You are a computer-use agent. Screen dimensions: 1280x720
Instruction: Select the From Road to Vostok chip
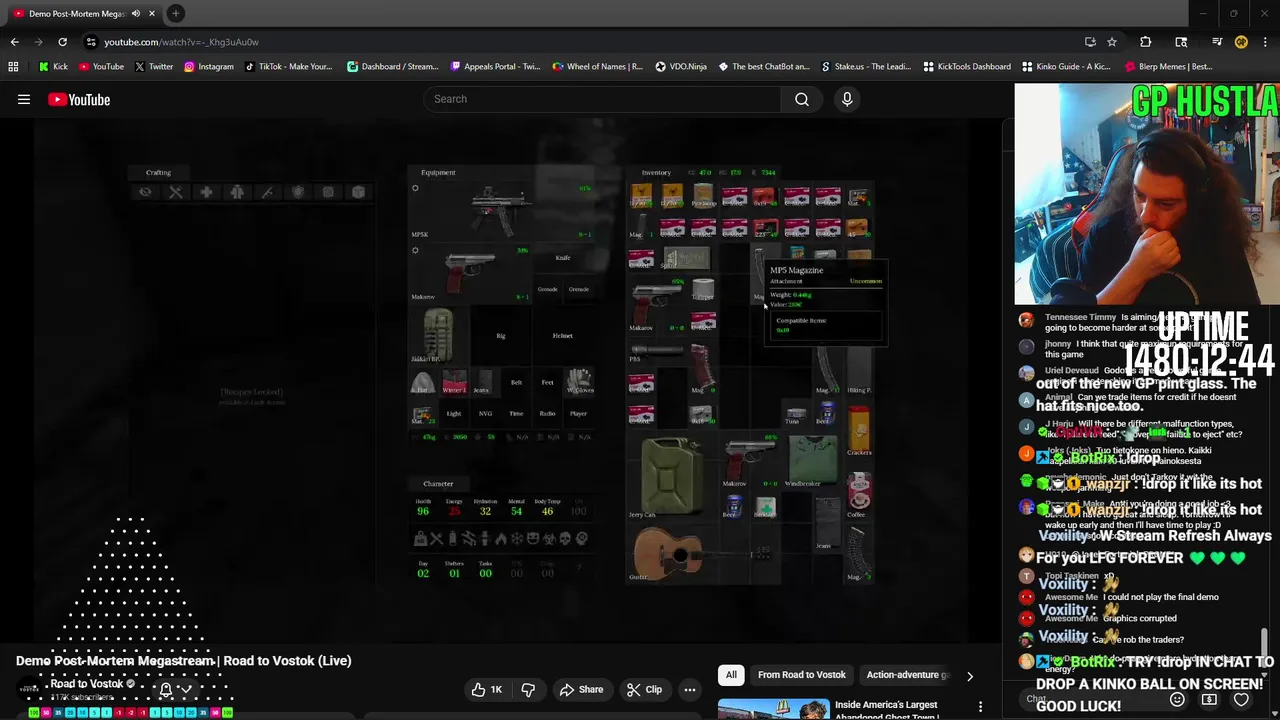click(801, 675)
